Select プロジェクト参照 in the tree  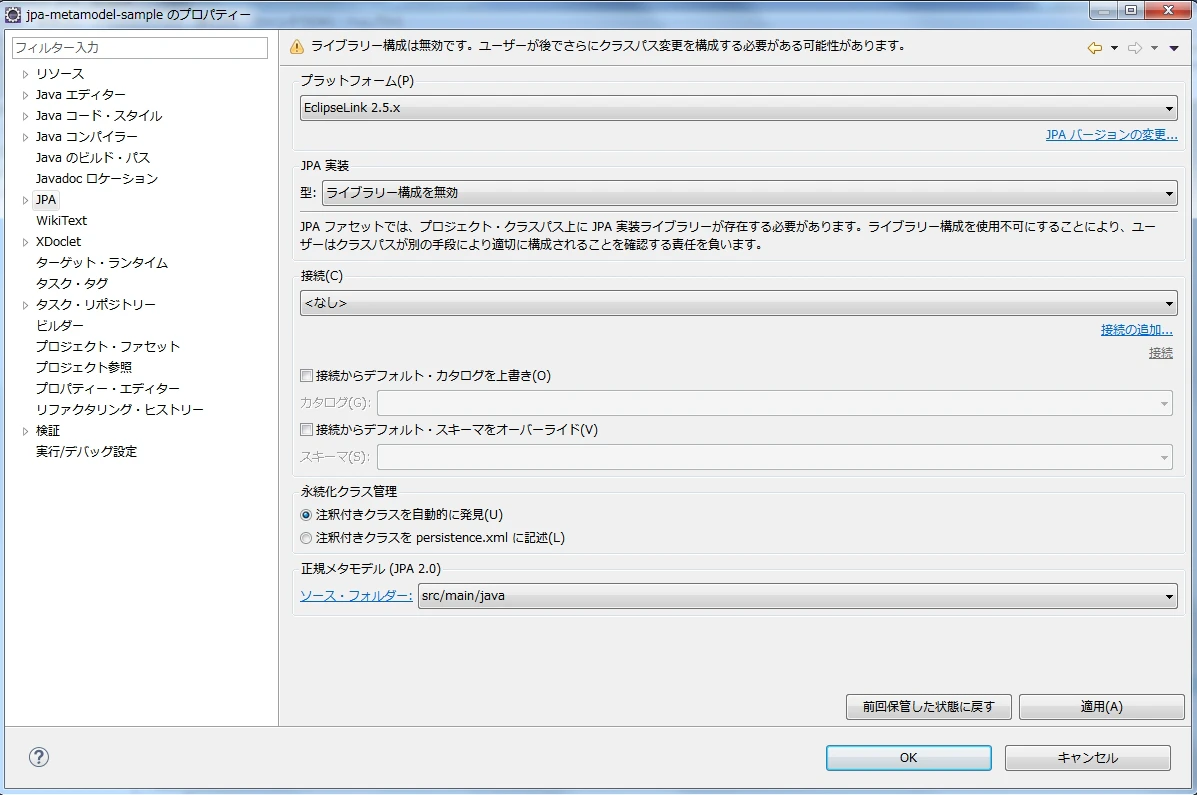84,367
